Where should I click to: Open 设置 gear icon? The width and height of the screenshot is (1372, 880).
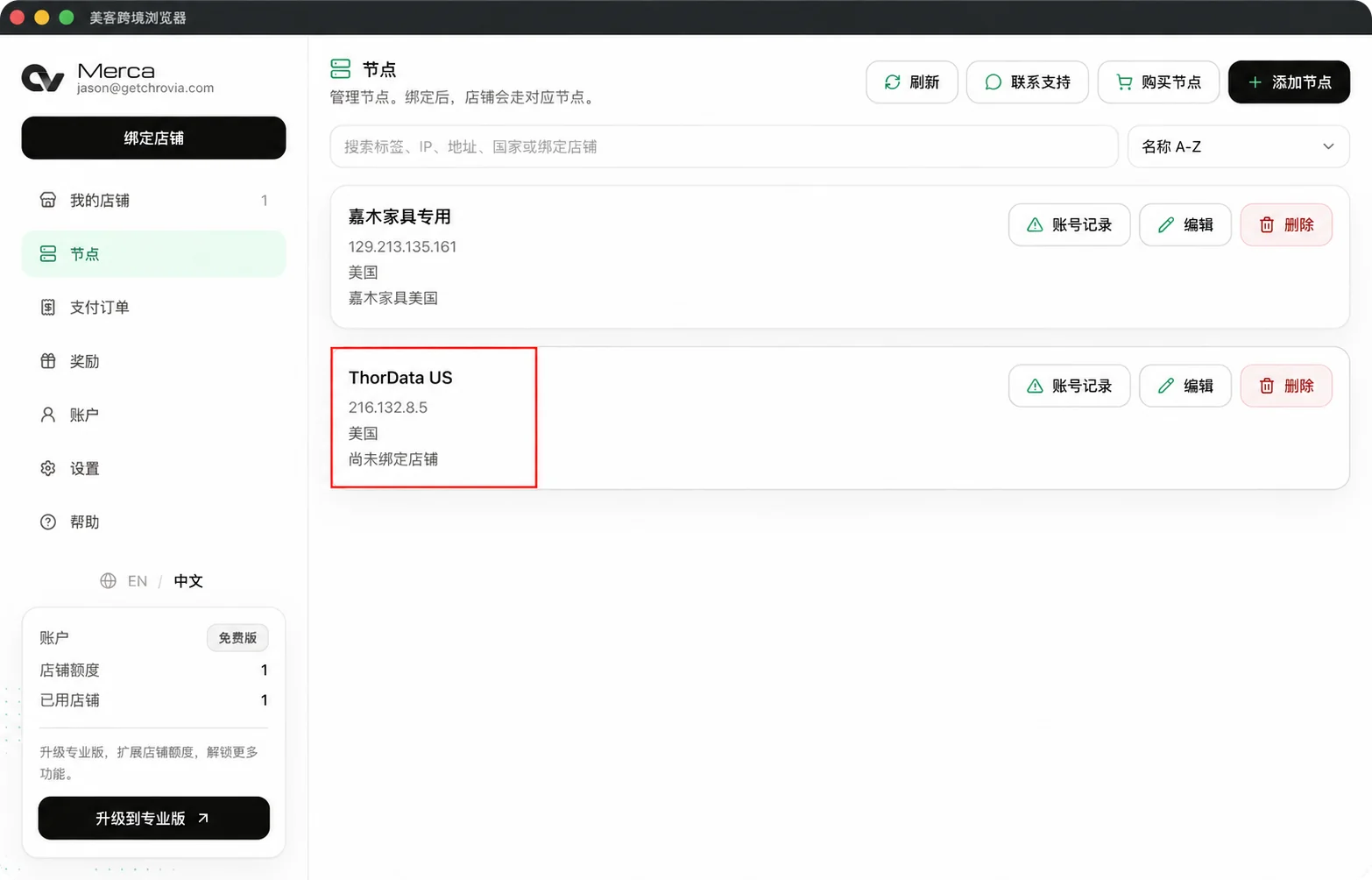coord(48,468)
